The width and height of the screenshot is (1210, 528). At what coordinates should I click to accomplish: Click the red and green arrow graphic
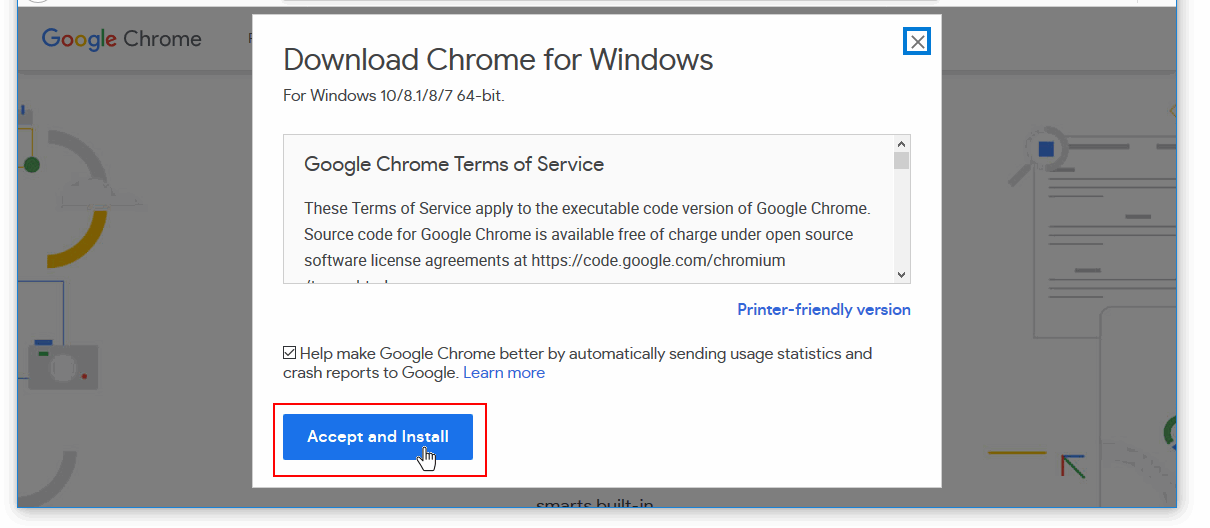click(x=1073, y=465)
